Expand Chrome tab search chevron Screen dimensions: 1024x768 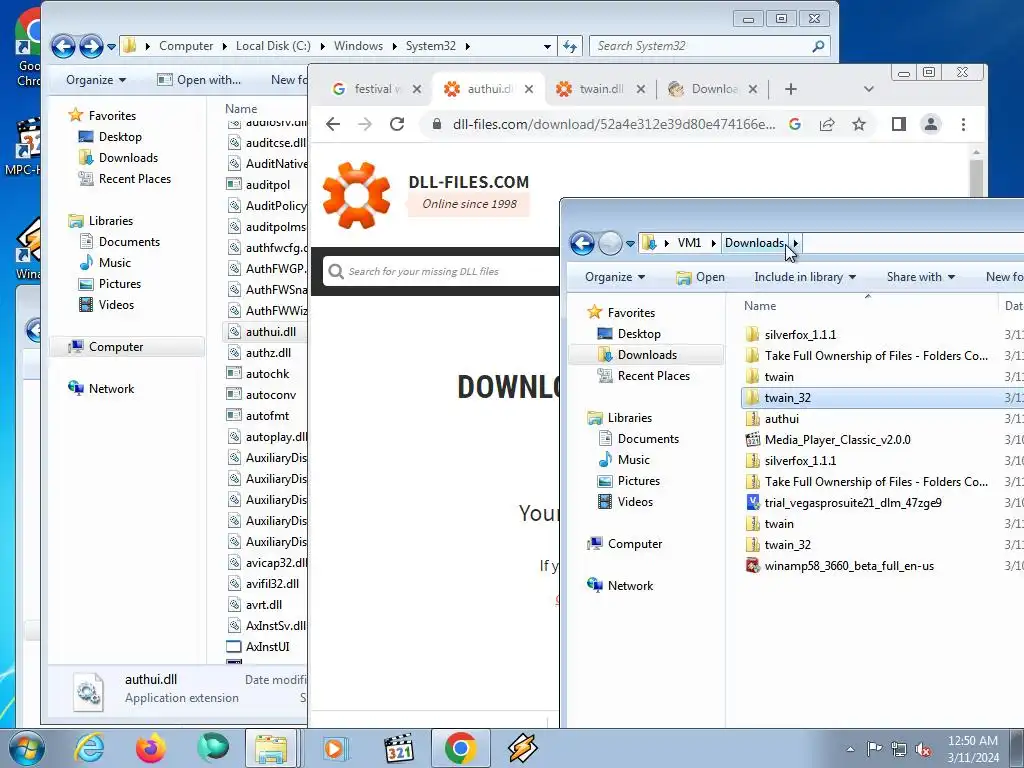click(x=869, y=89)
